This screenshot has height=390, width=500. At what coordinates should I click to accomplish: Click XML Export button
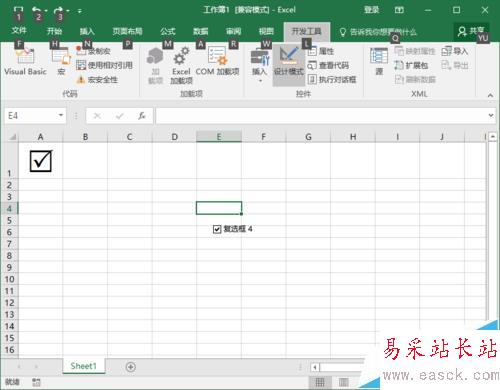(455, 65)
